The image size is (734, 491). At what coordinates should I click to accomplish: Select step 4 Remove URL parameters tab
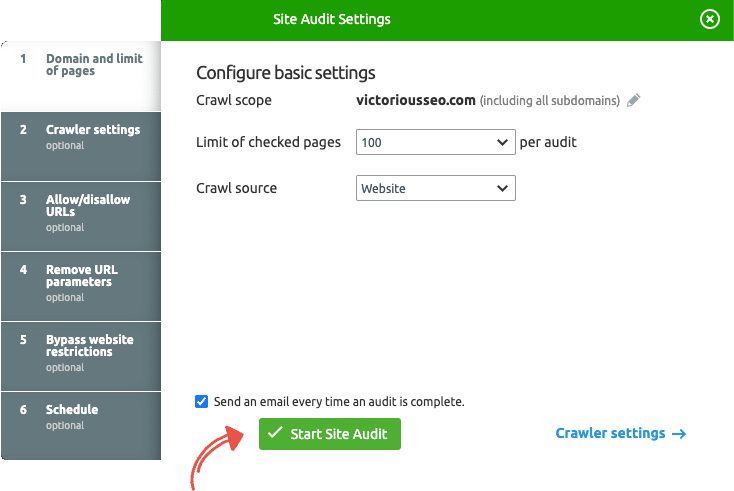81,286
